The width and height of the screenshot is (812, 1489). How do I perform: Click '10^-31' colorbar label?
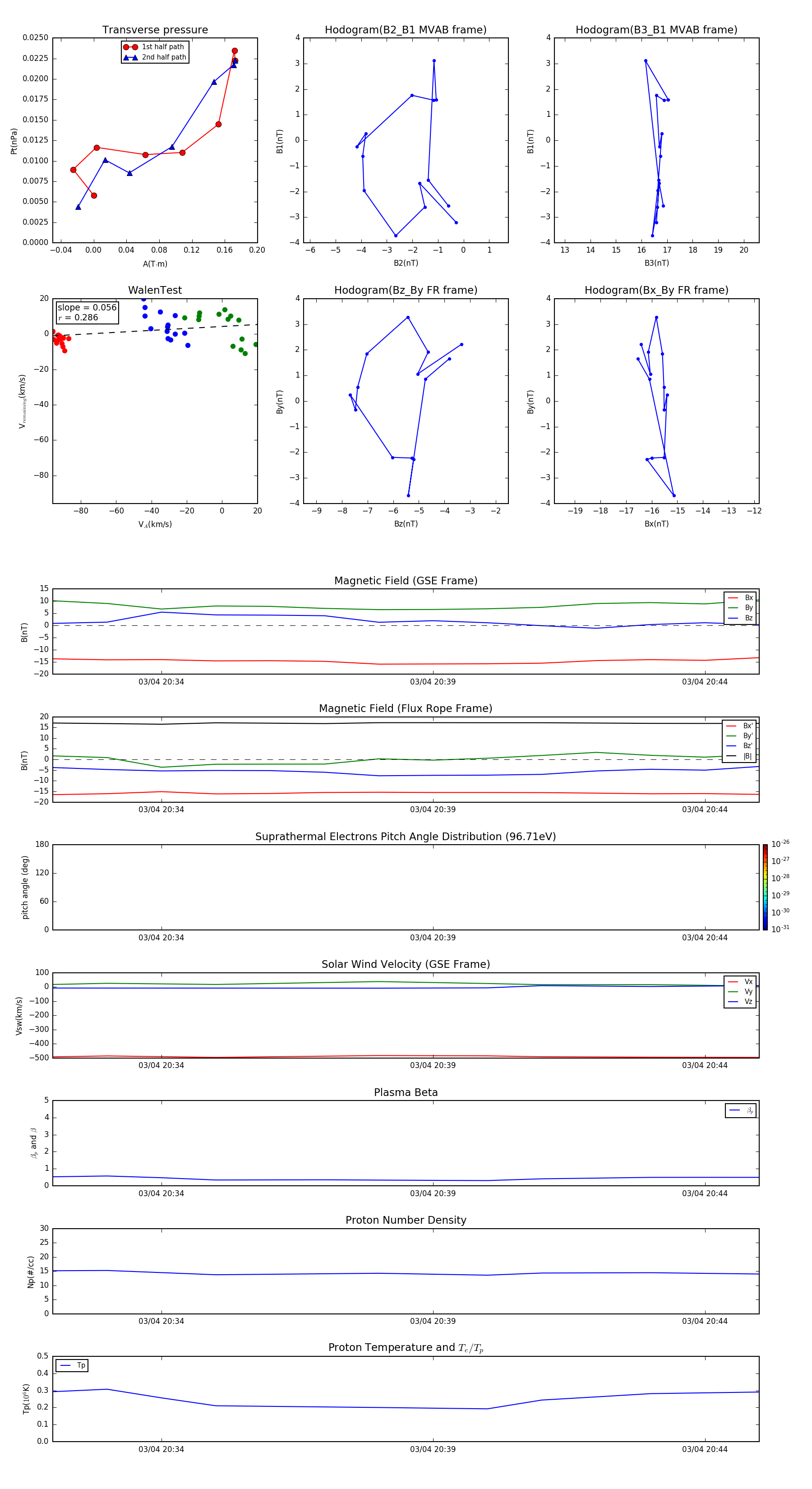[780, 929]
